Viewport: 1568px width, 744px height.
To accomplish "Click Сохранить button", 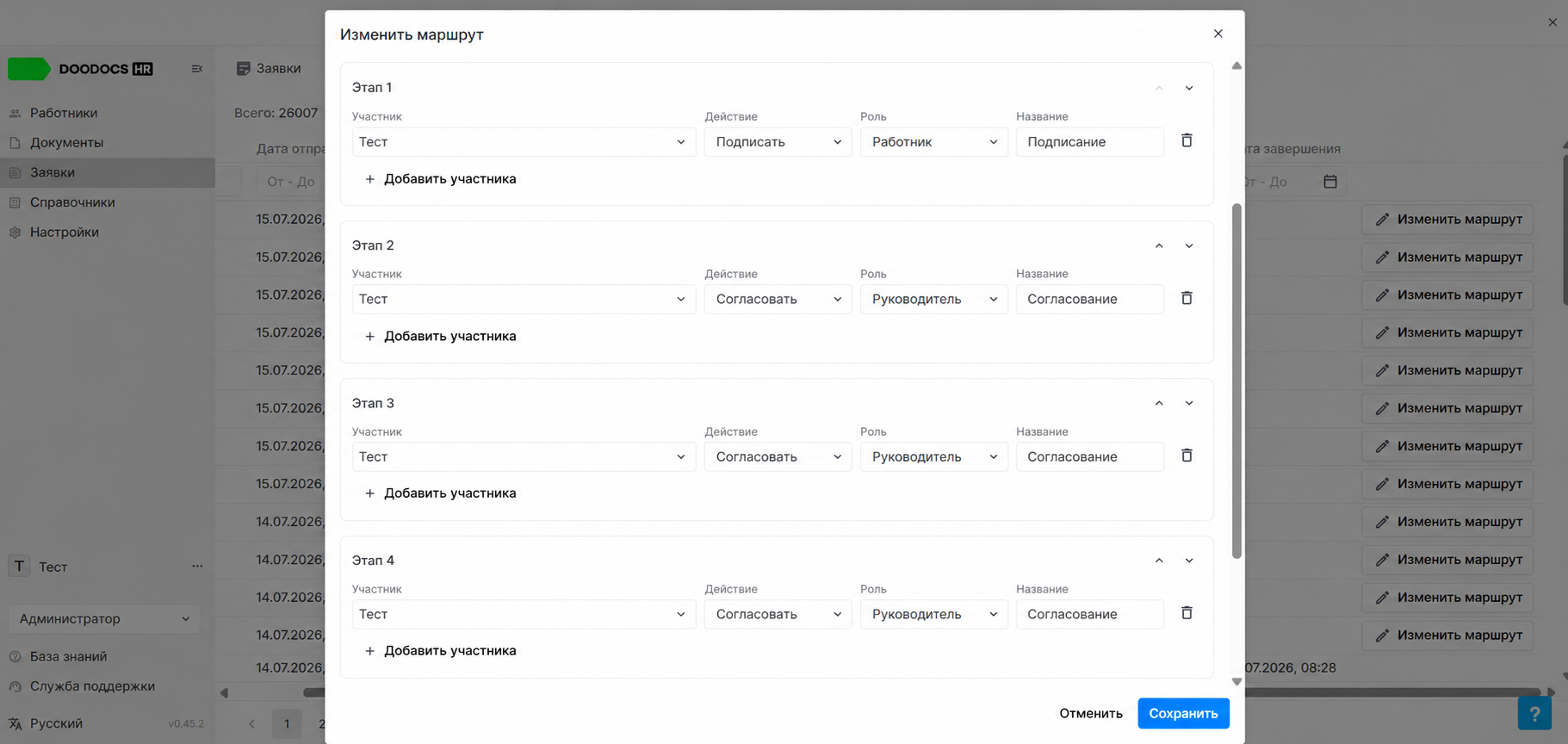I will pos(1183,713).
